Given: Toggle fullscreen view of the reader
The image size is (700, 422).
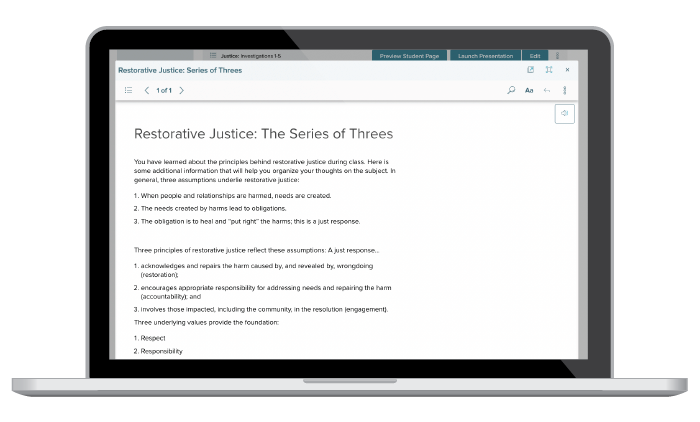Looking at the screenshot, I should (549, 70).
